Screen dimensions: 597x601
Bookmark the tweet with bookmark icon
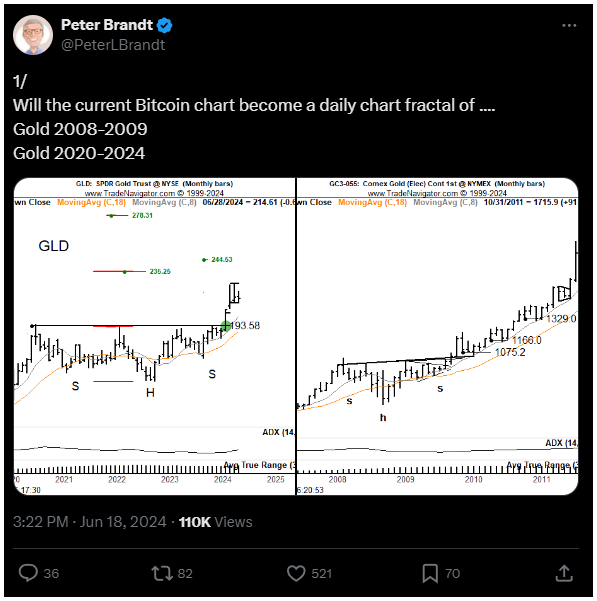click(430, 573)
